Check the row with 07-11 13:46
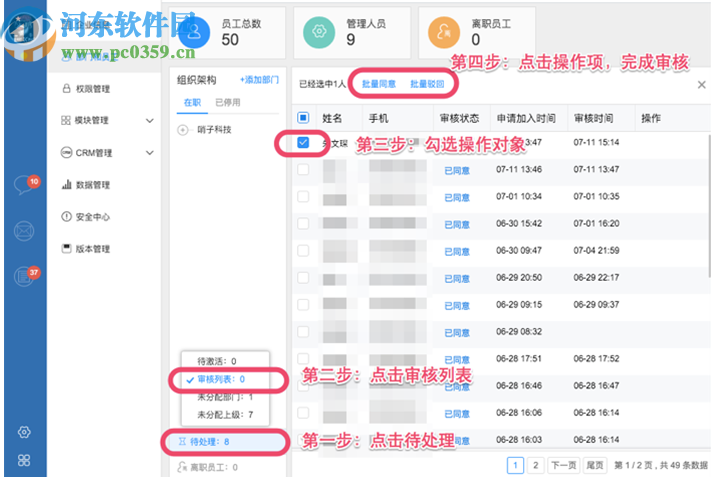The height and width of the screenshot is (478, 717). point(303,170)
